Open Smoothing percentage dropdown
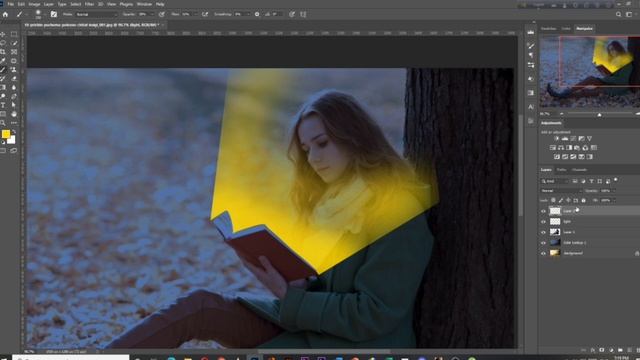Image resolution: width=640 pixels, height=360 pixels. 249,14
